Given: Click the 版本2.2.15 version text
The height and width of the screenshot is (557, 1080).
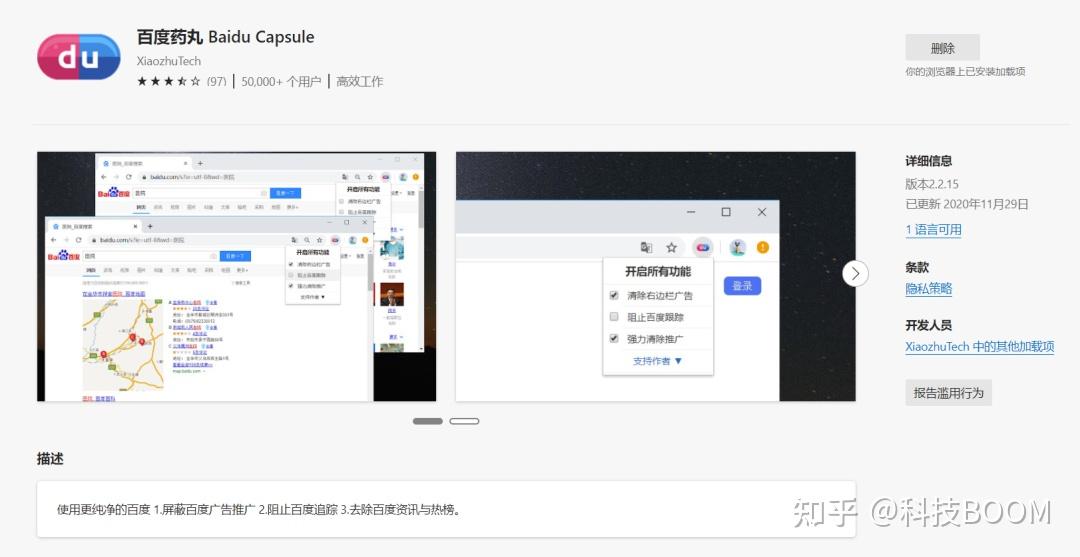Looking at the screenshot, I should point(931,185).
